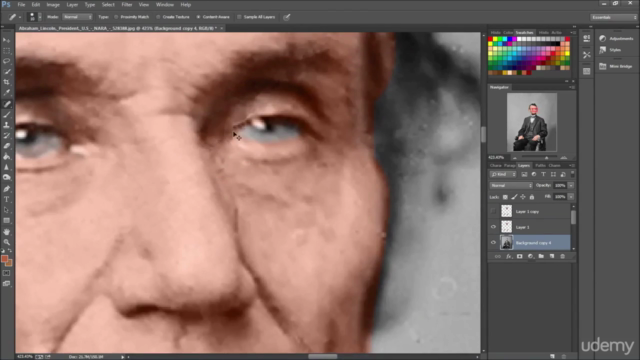
Task: Open the File menu
Action: click(21, 4)
